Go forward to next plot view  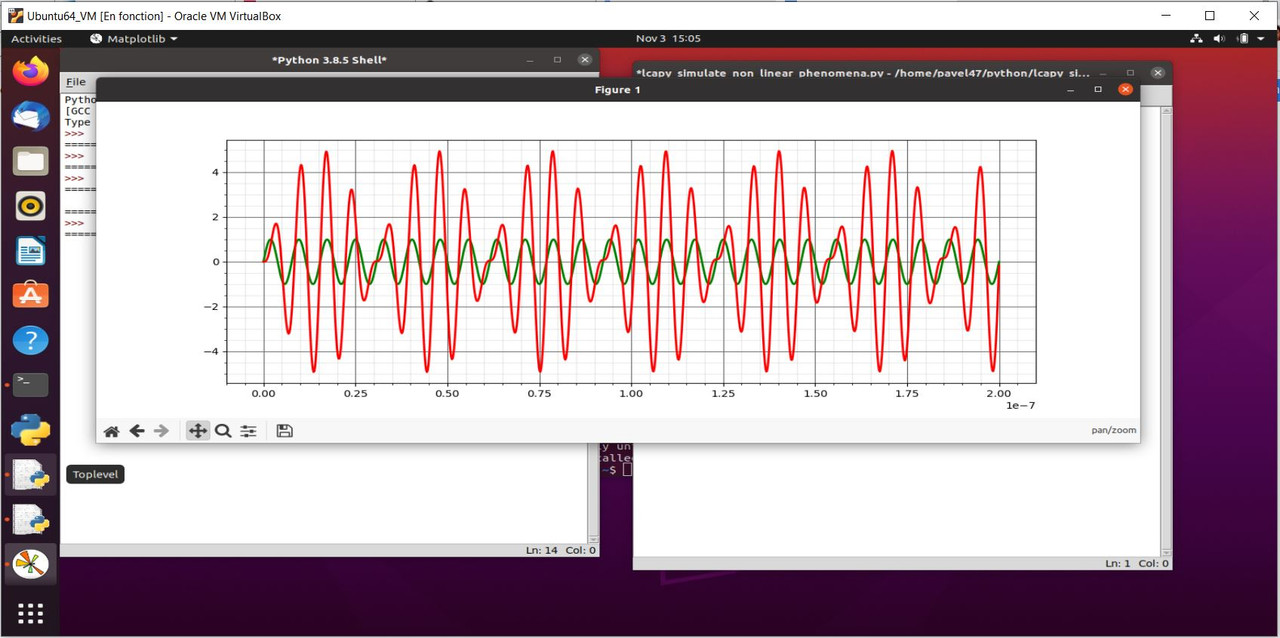point(161,431)
